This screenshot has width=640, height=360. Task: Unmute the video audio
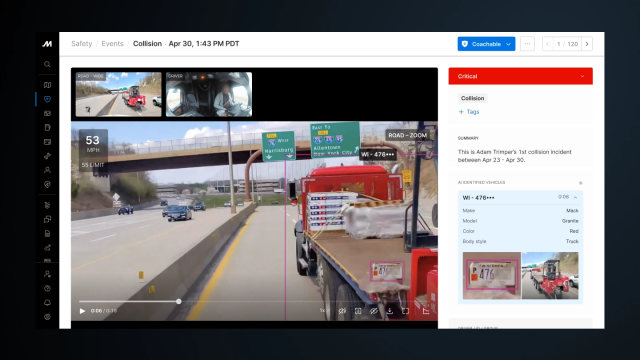(x=342, y=311)
